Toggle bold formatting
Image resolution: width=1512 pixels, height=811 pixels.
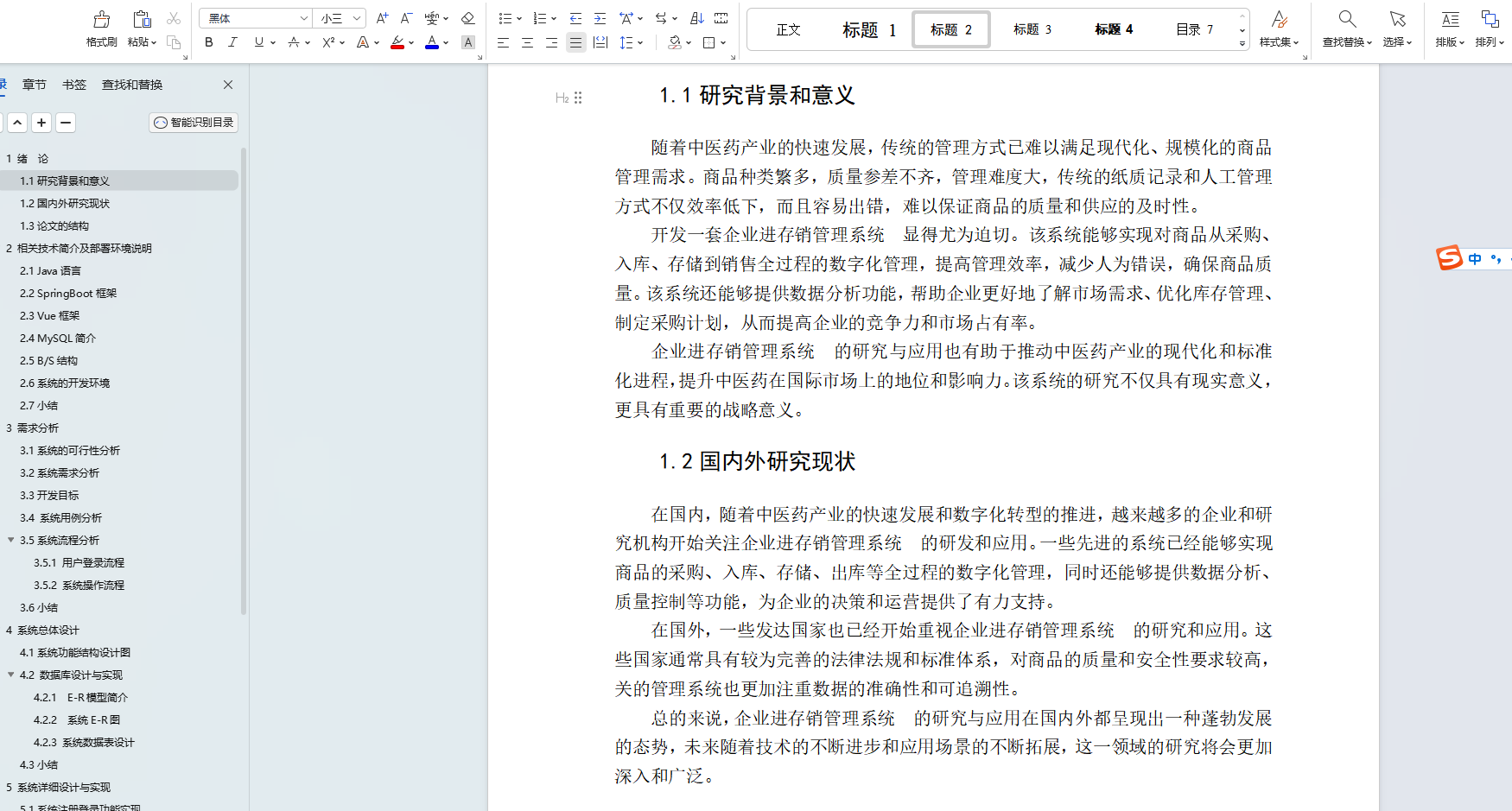pos(209,42)
